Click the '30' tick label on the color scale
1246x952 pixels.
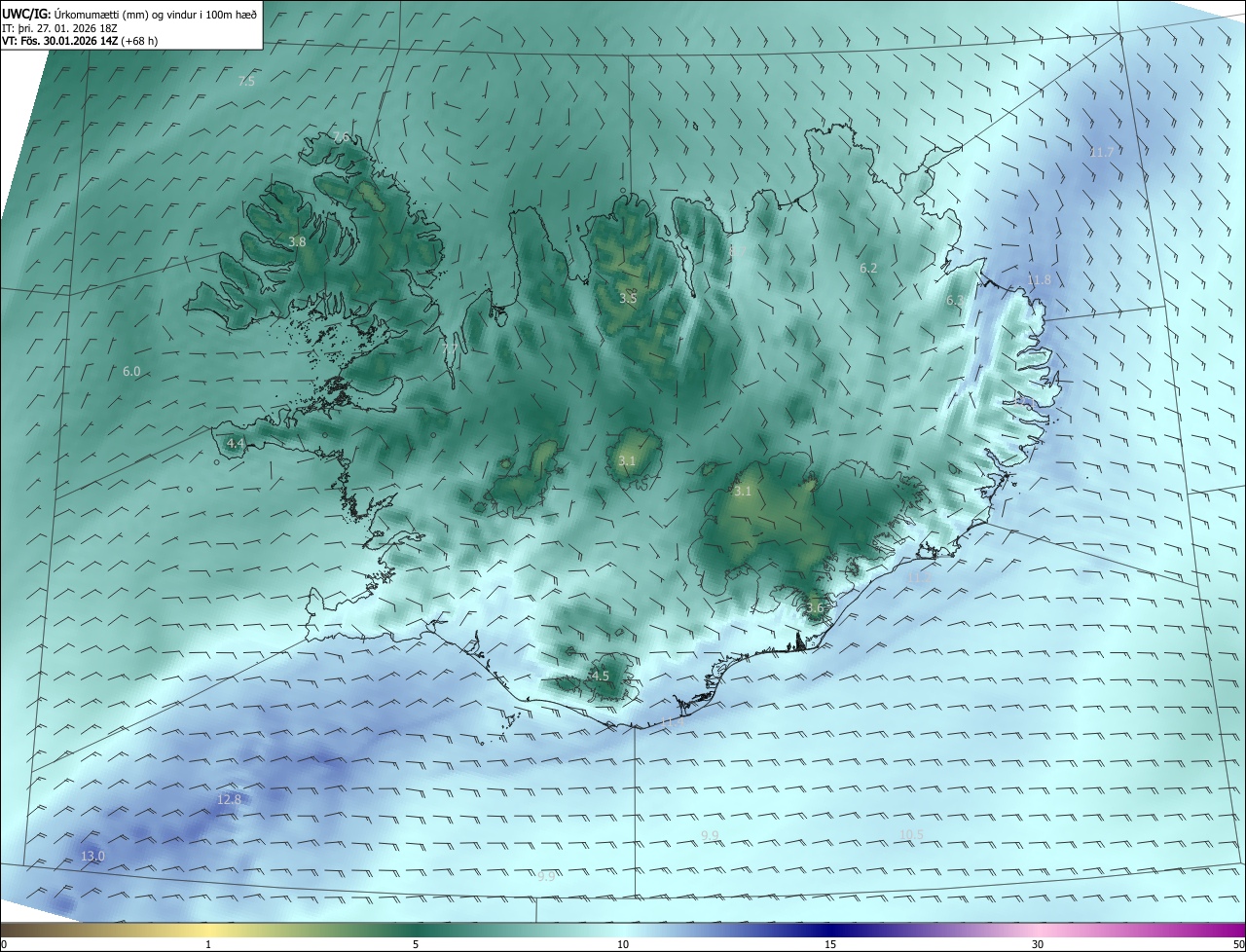pos(1038,944)
